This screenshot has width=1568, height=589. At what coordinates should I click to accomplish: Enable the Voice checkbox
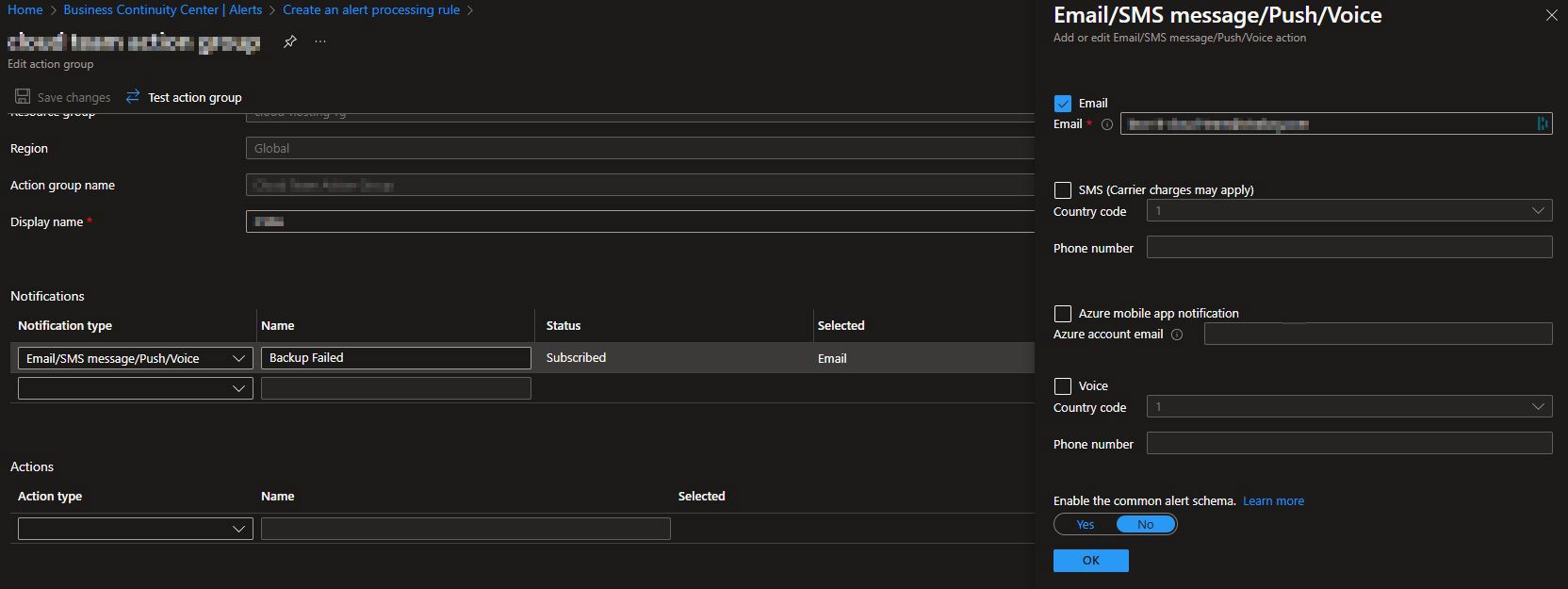point(1063,386)
